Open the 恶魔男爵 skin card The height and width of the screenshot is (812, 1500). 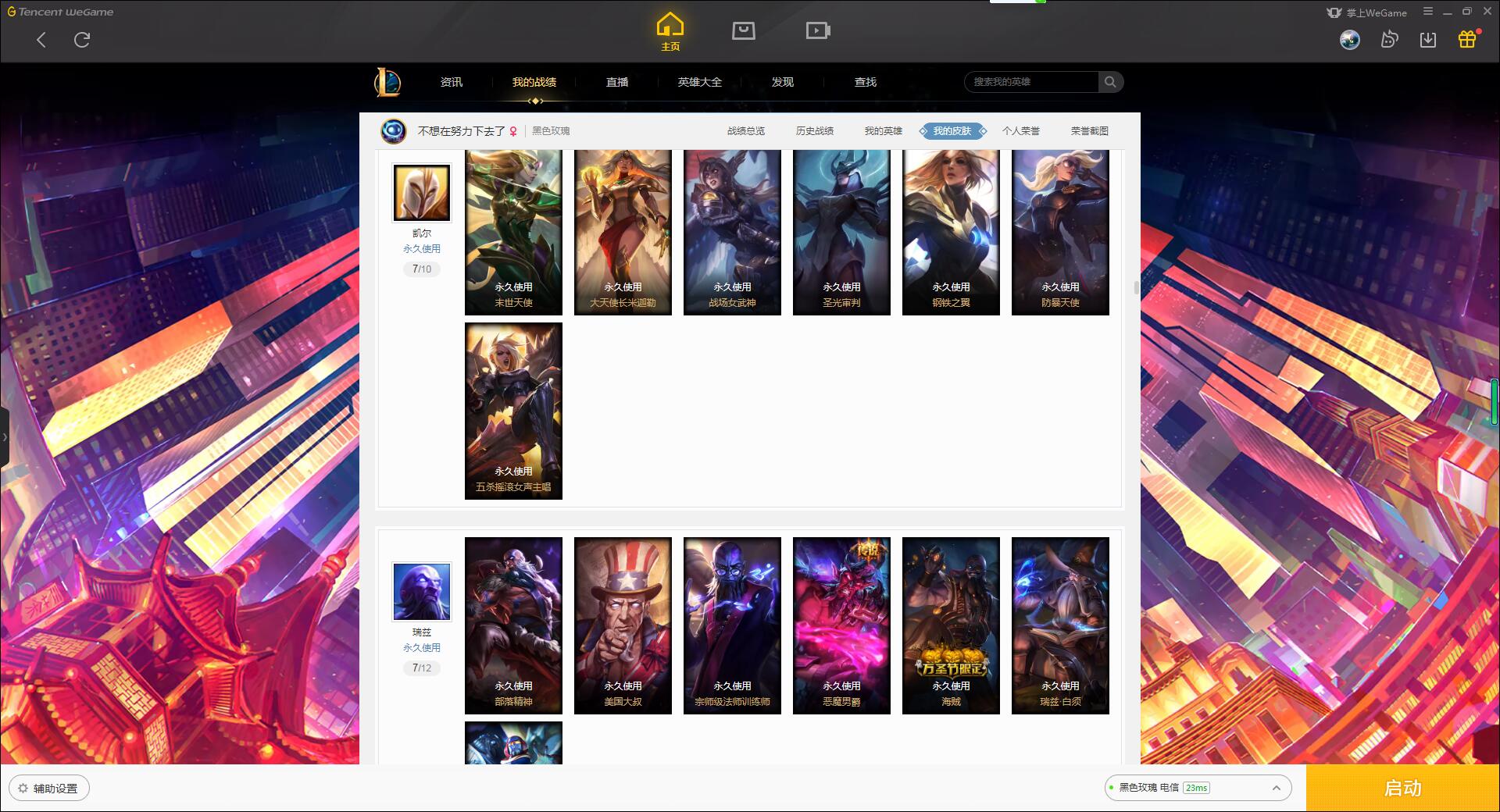pyautogui.click(x=841, y=625)
